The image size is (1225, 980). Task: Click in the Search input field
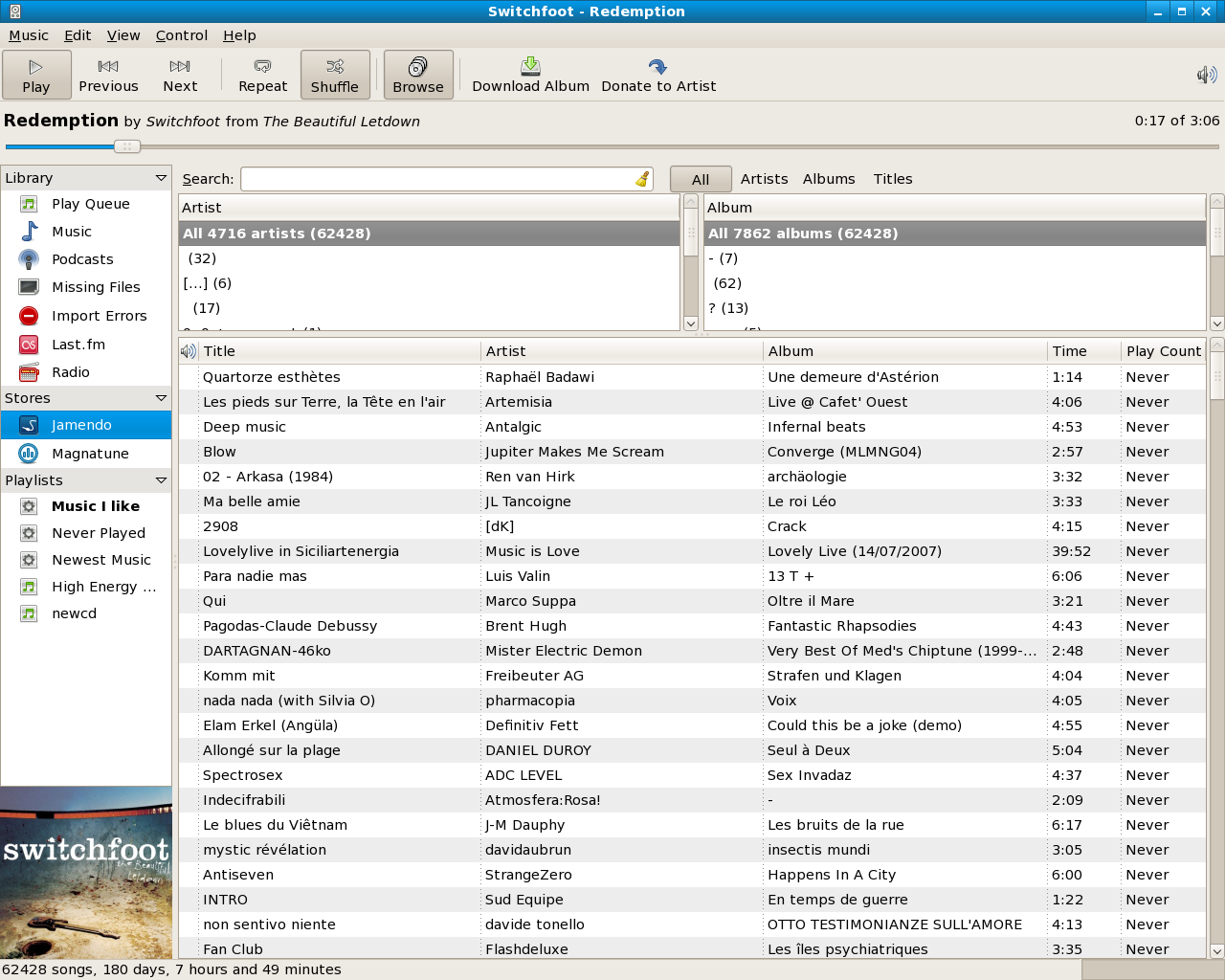coord(439,179)
